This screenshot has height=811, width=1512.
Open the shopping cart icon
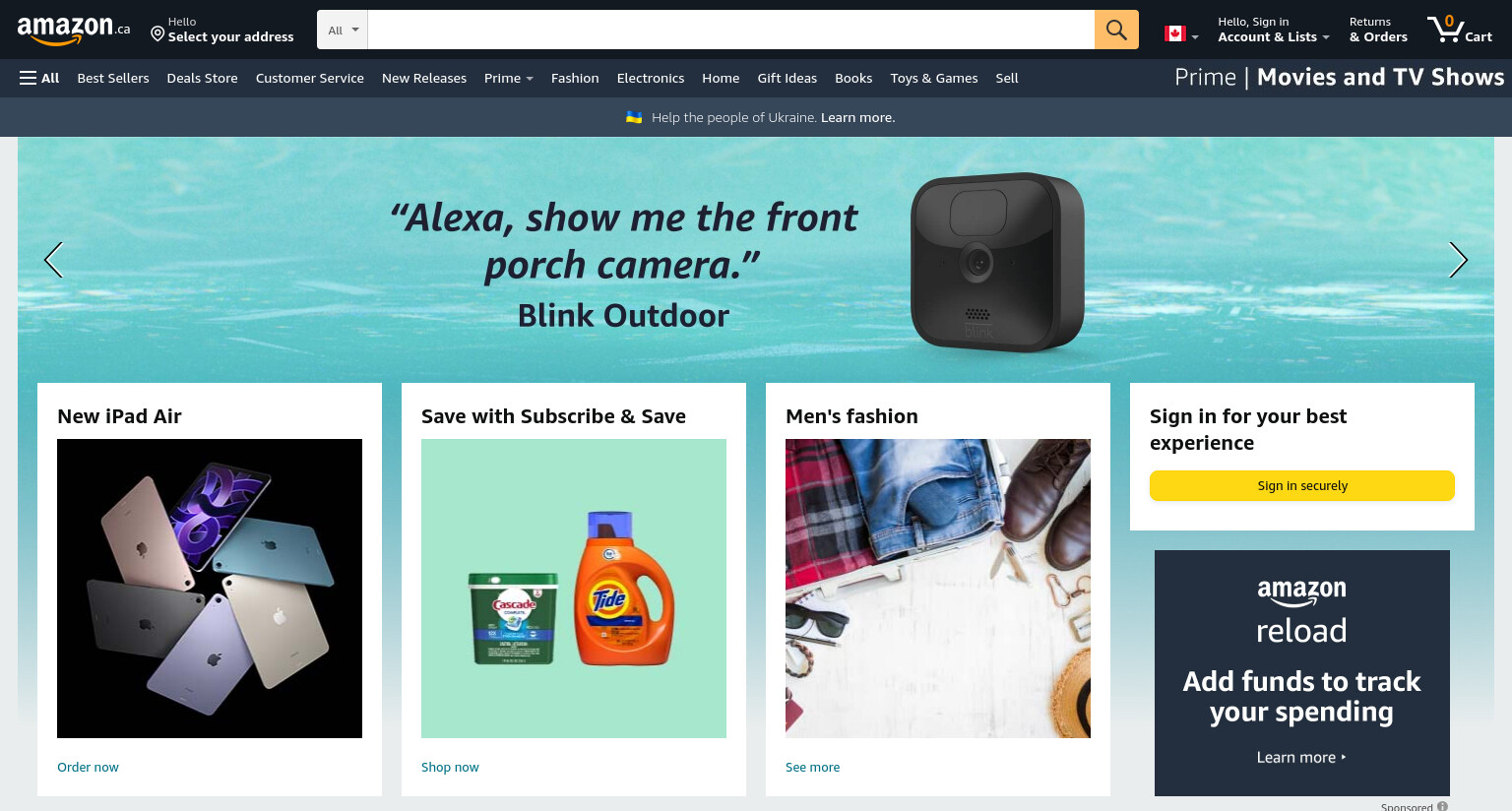(x=1460, y=30)
